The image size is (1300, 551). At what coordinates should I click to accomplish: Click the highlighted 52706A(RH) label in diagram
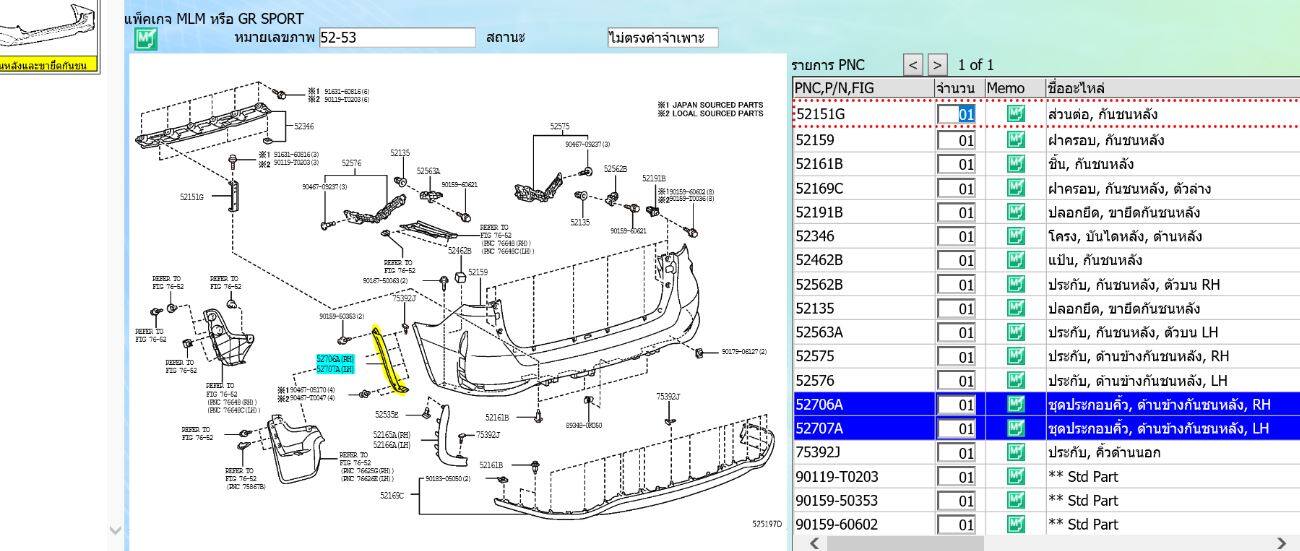[x=336, y=357]
